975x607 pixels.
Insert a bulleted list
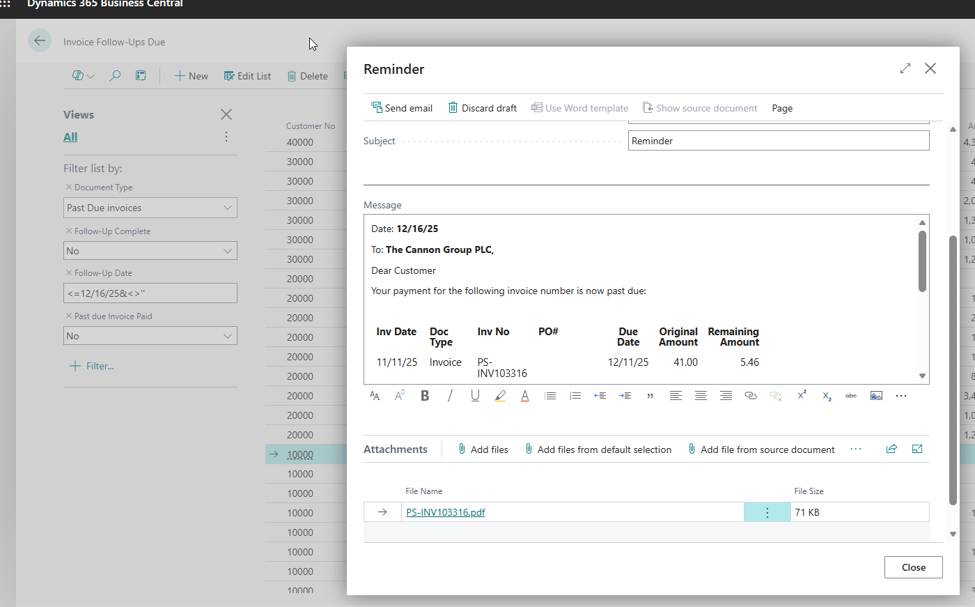coord(550,396)
